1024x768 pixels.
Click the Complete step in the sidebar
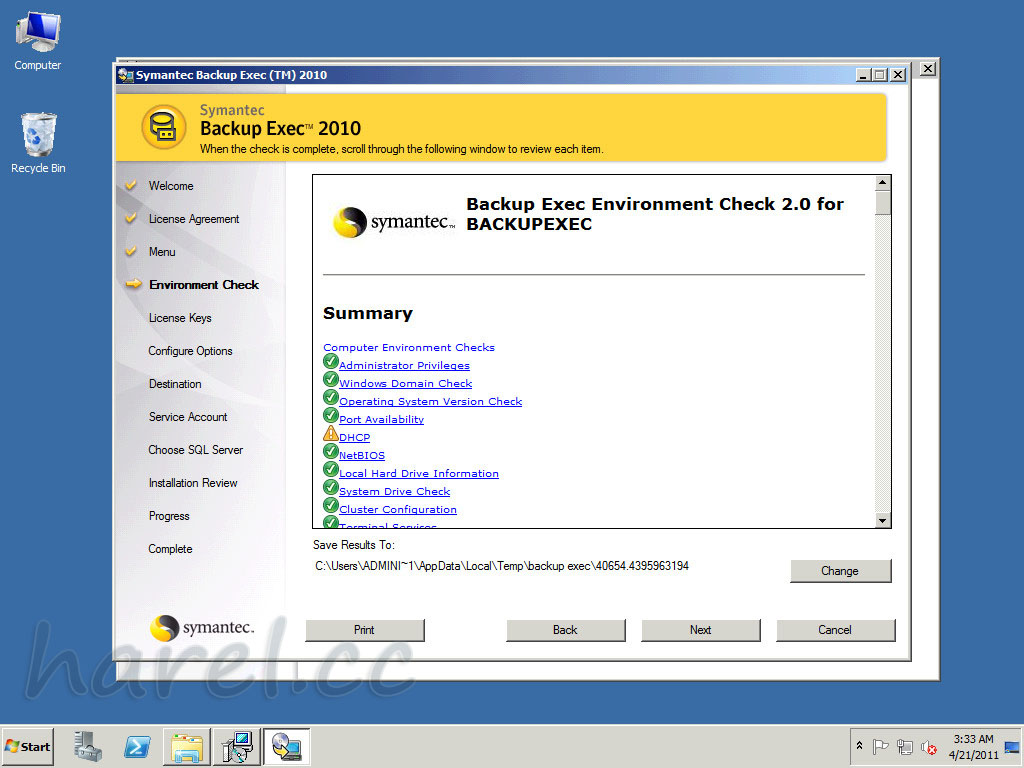tap(170, 549)
